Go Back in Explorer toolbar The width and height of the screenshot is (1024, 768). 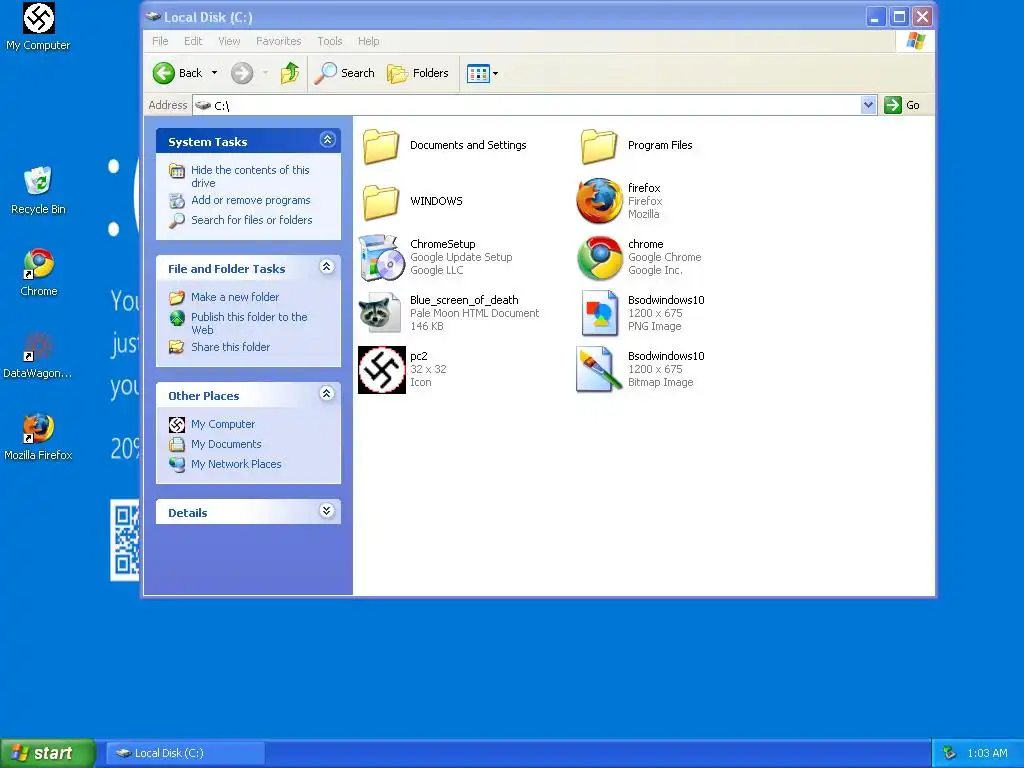click(178, 73)
